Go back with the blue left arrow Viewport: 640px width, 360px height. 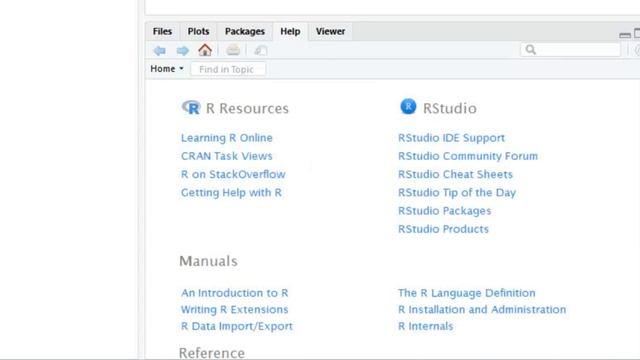click(160, 51)
